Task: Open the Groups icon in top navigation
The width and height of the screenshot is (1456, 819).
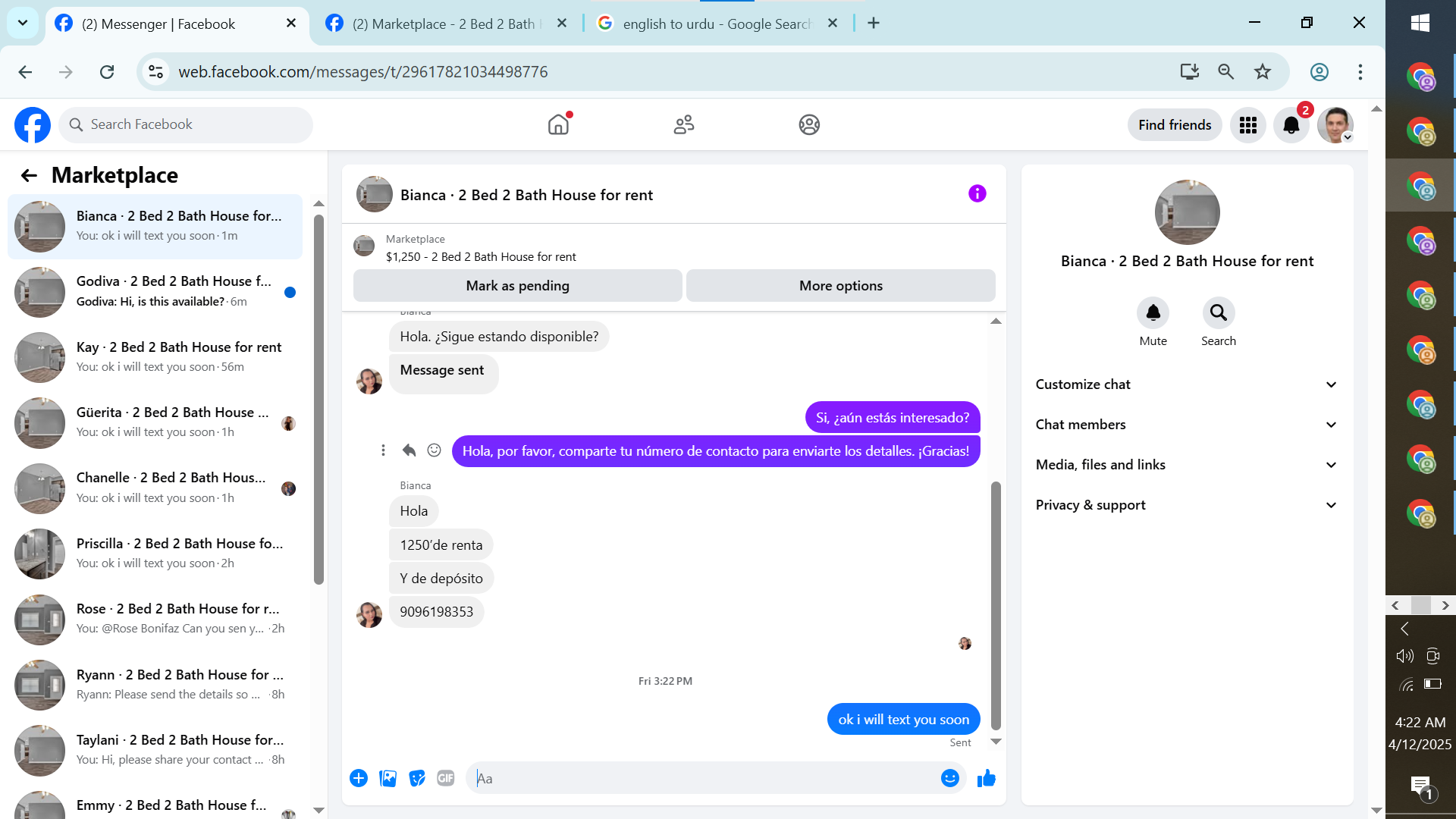Action: tap(809, 124)
